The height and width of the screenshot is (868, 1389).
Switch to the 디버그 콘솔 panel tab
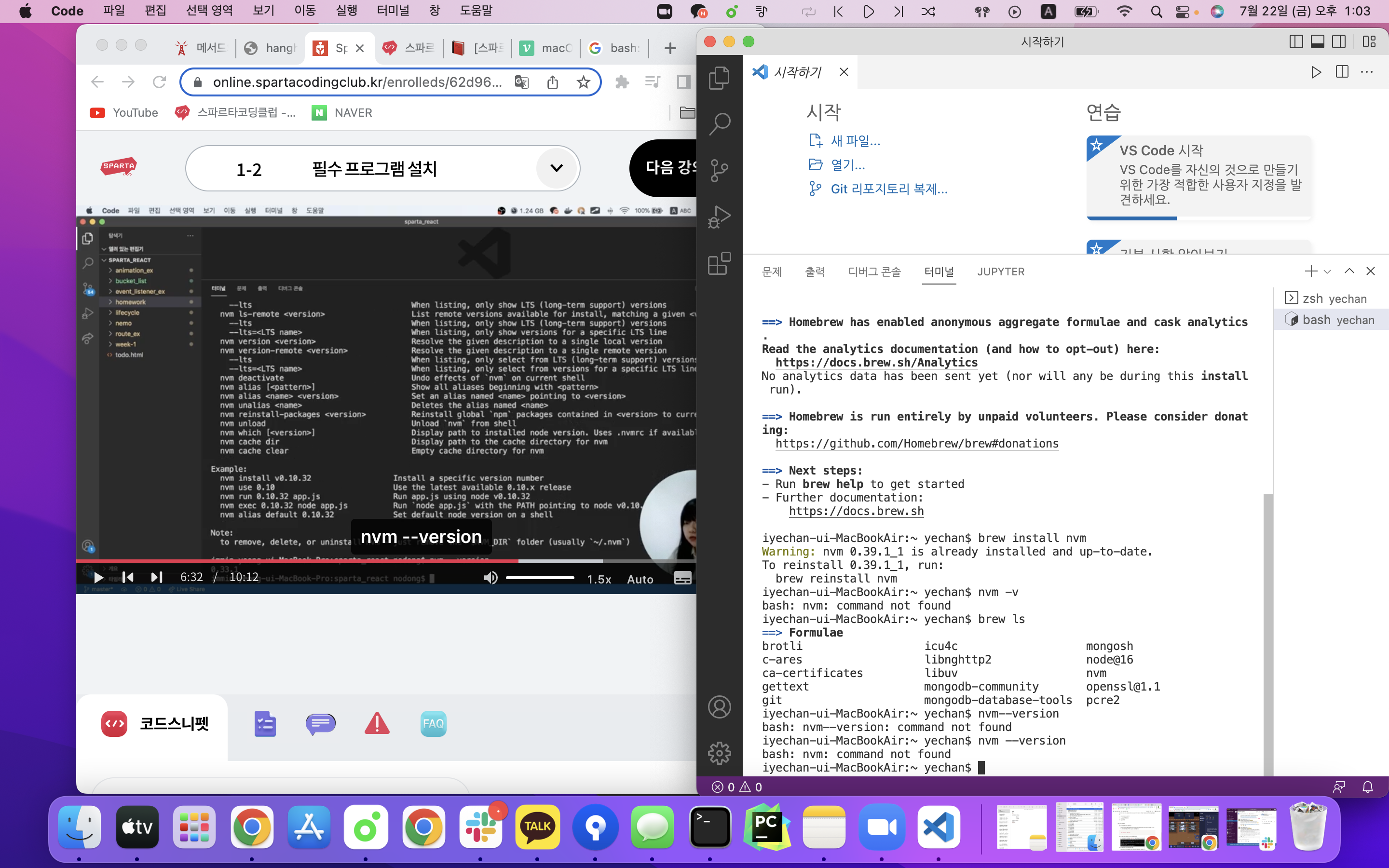point(875,271)
